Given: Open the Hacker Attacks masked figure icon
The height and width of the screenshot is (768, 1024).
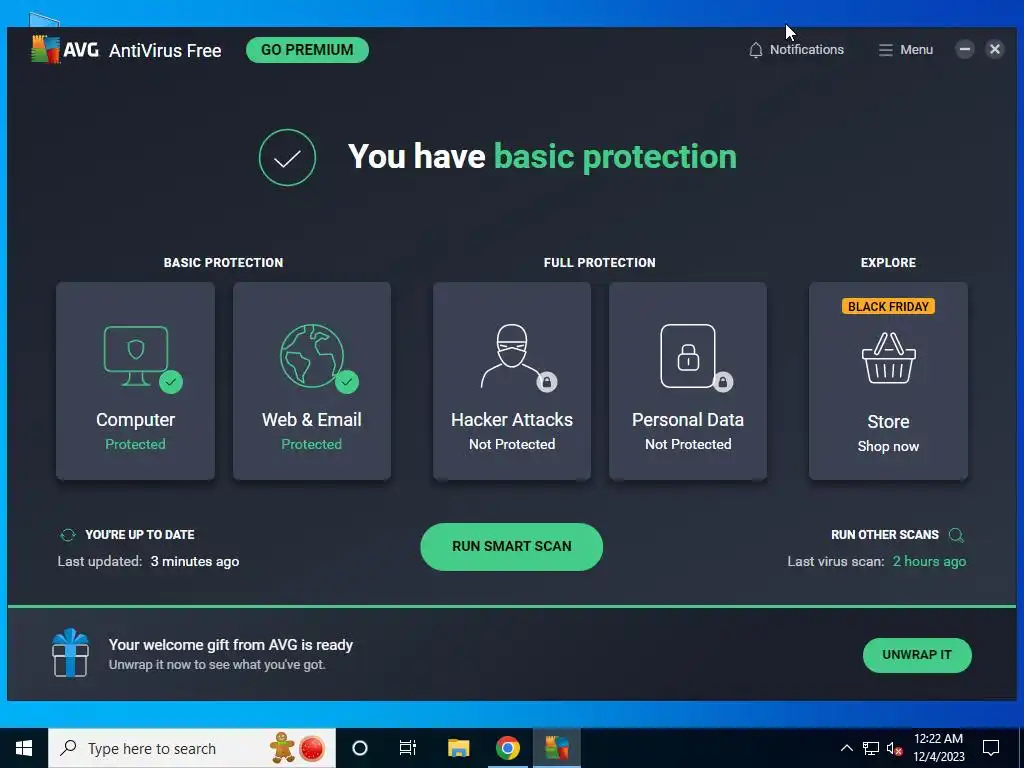Looking at the screenshot, I should [511, 356].
